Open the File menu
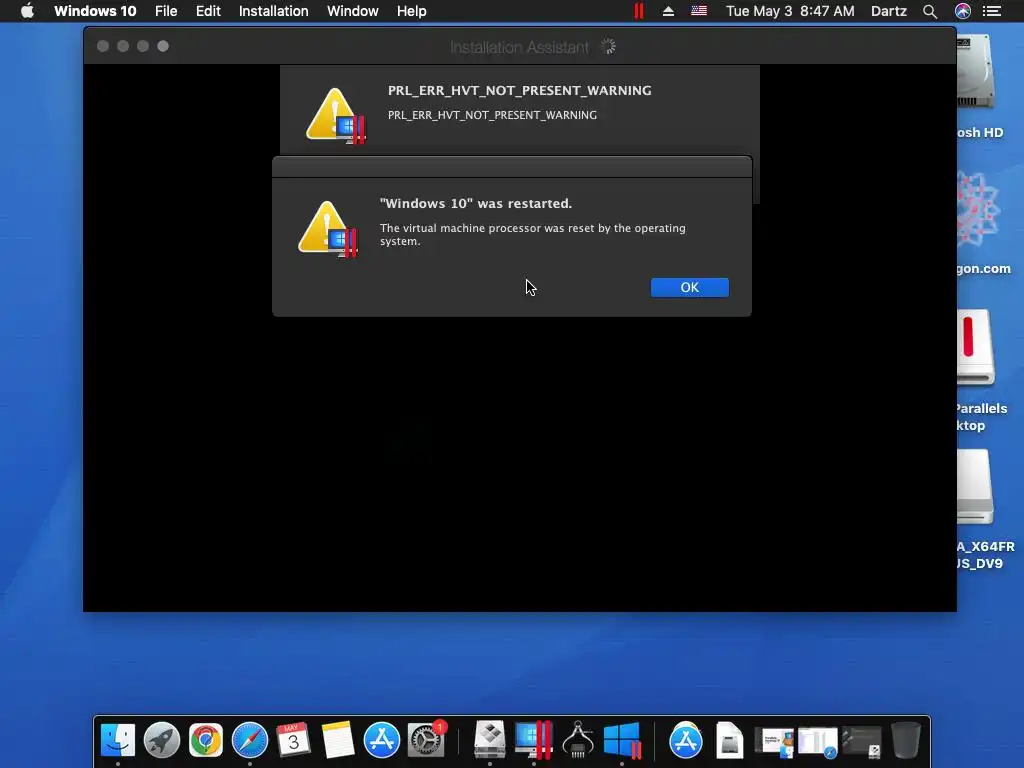Screen dimensions: 1024x768 166,11
